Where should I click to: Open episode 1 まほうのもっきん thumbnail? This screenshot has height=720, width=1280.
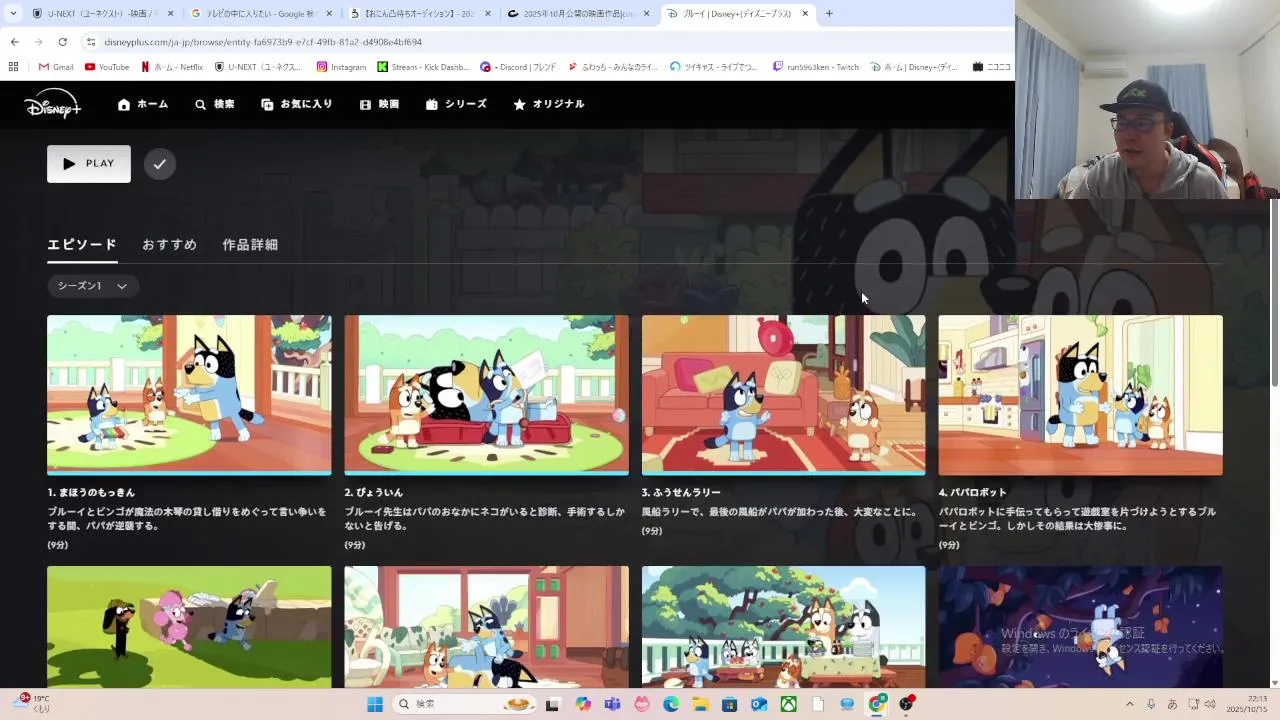(x=189, y=395)
